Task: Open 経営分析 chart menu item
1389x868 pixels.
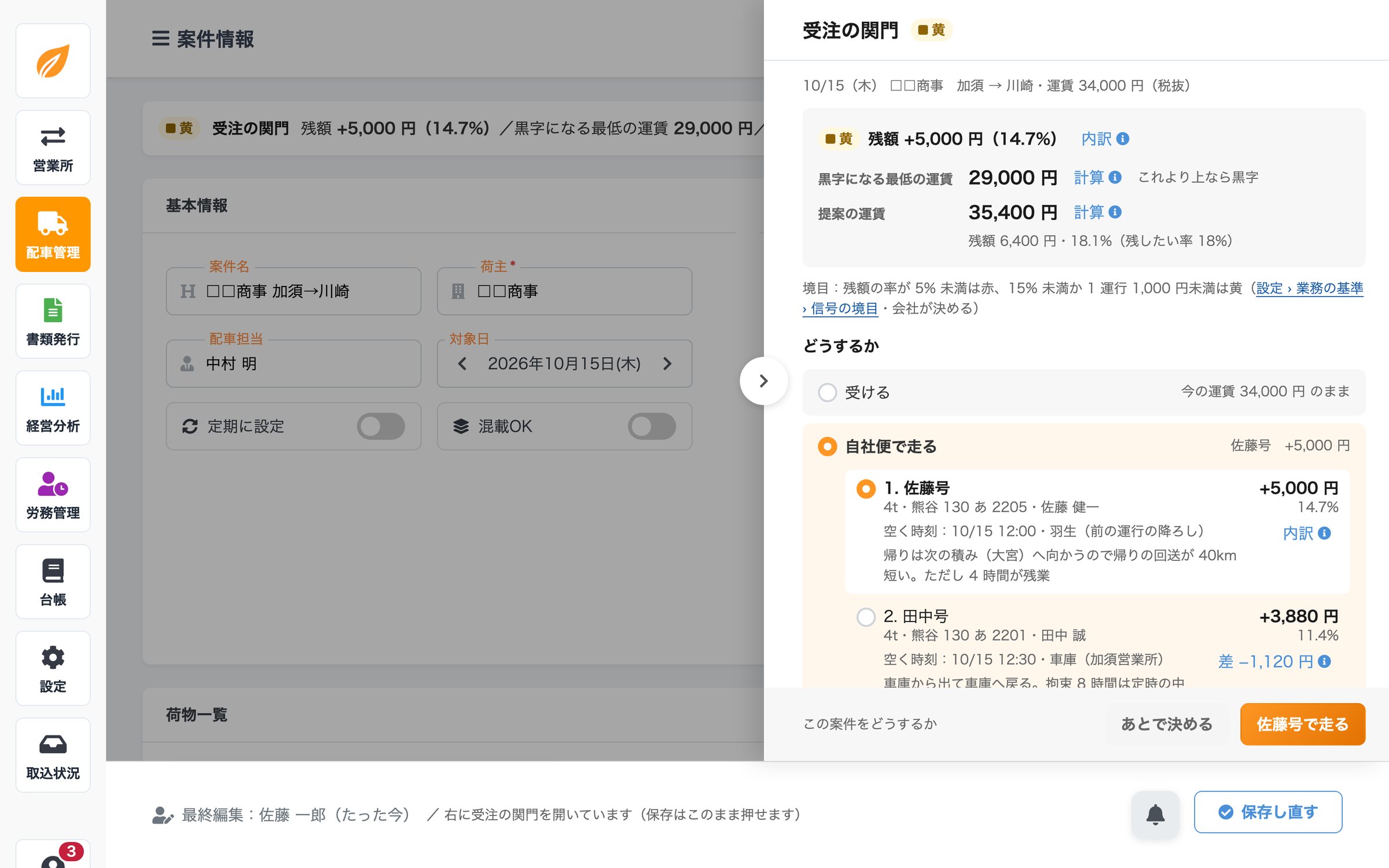Action: point(53,408)
